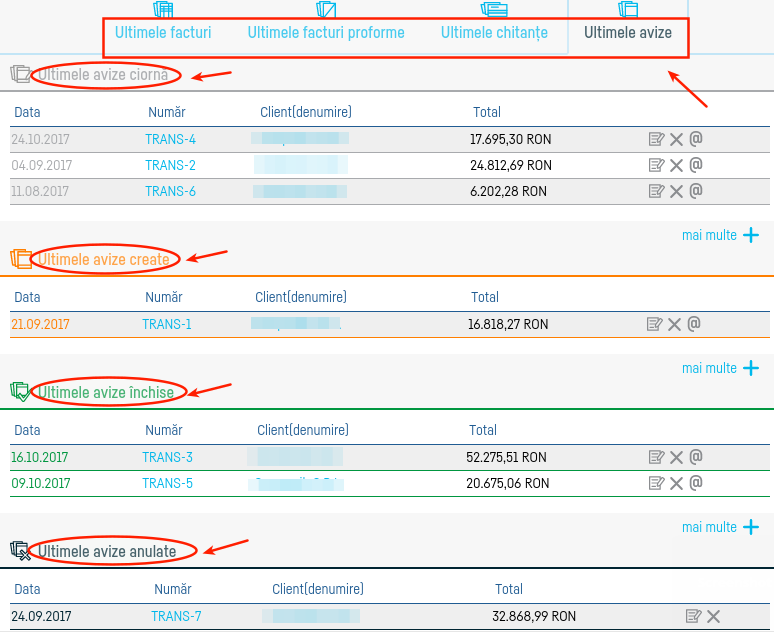Viewport: 774px width, 632px height.
Task: Delete the TRANS-2 draft notice
Action: pyautogui.click(x=676, y=166)
